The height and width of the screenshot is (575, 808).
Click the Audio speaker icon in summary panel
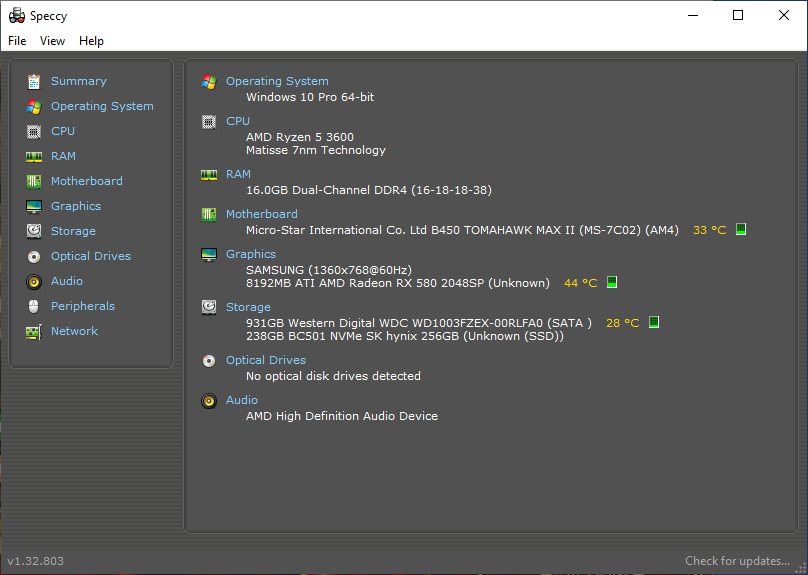pyautogui.click(x=209, y=400)
